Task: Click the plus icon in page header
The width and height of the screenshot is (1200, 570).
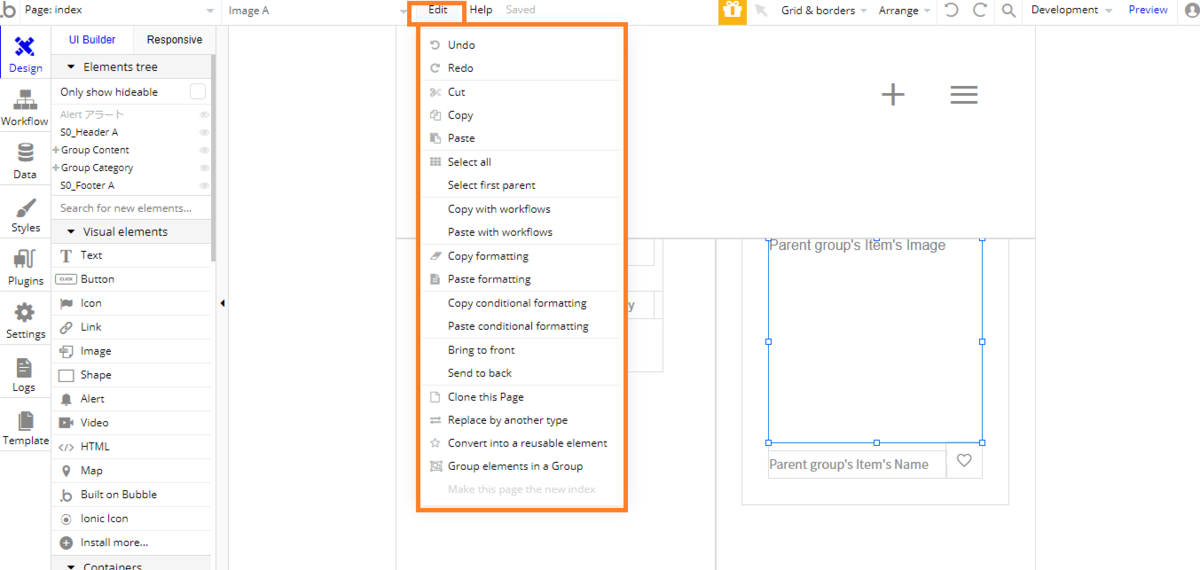Action: [893, 94]
